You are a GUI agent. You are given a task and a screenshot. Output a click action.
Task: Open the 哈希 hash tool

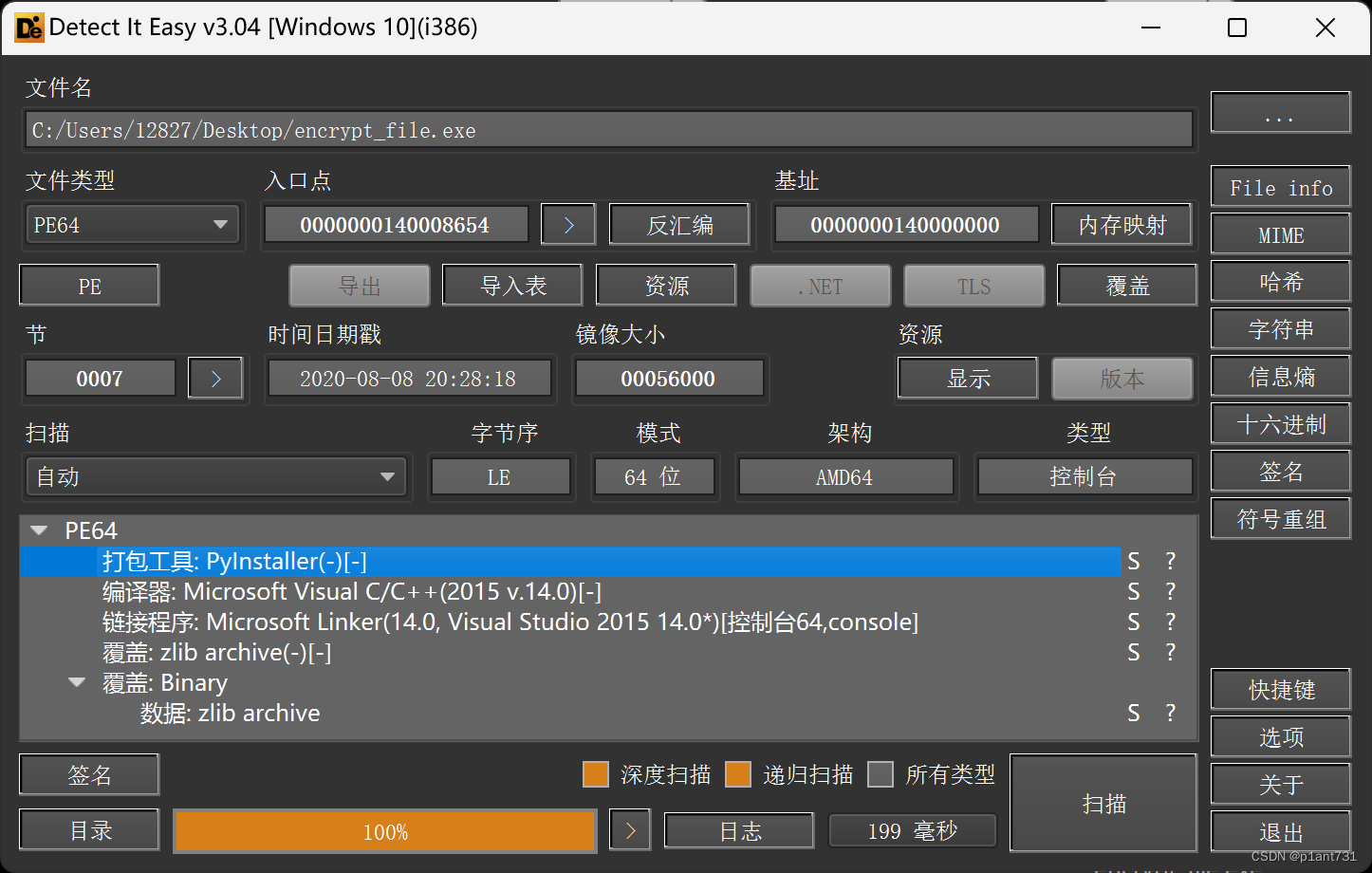(x=1281, y=282)
